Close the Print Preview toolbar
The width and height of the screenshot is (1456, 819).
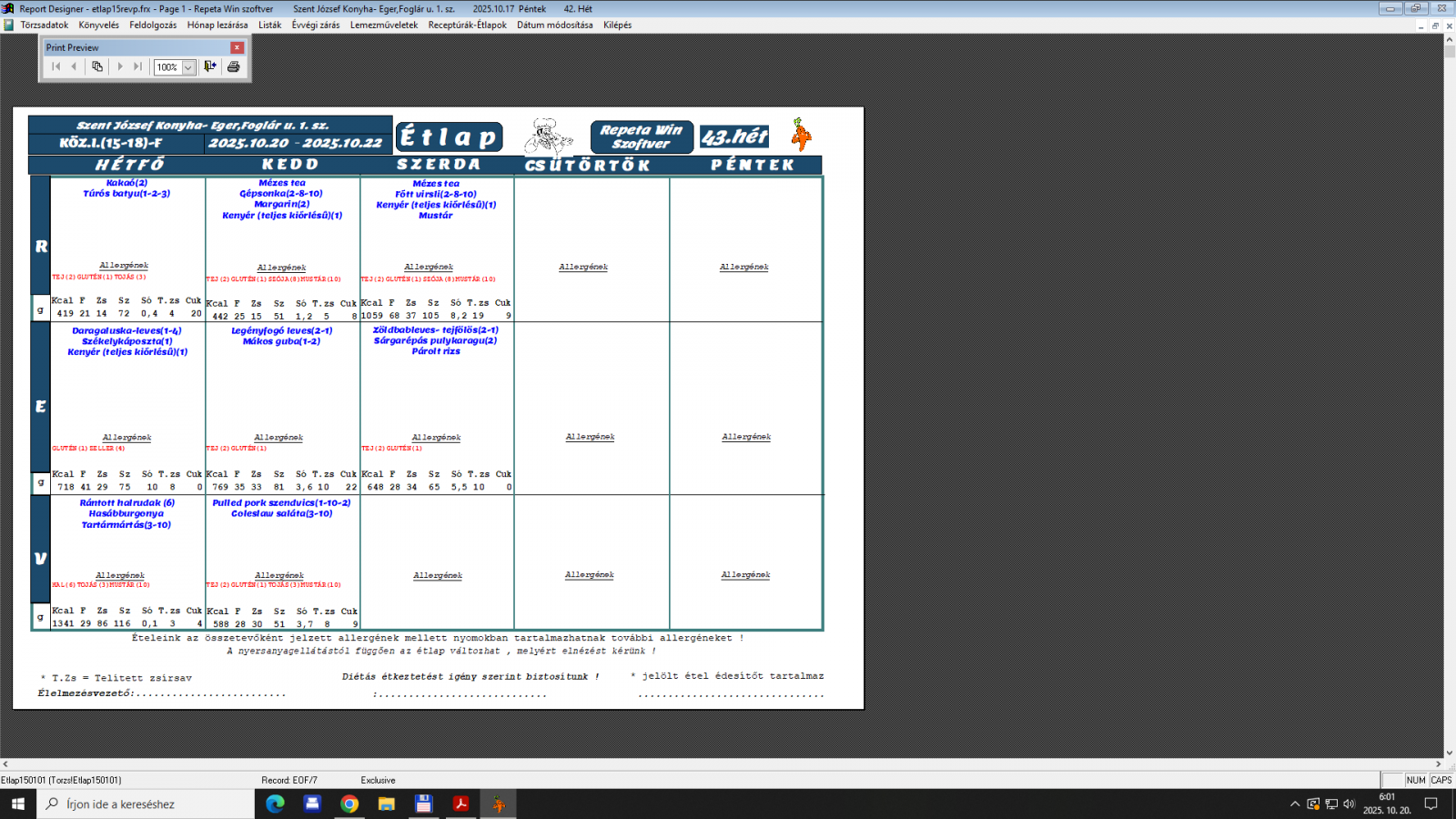tap(237, 47)
